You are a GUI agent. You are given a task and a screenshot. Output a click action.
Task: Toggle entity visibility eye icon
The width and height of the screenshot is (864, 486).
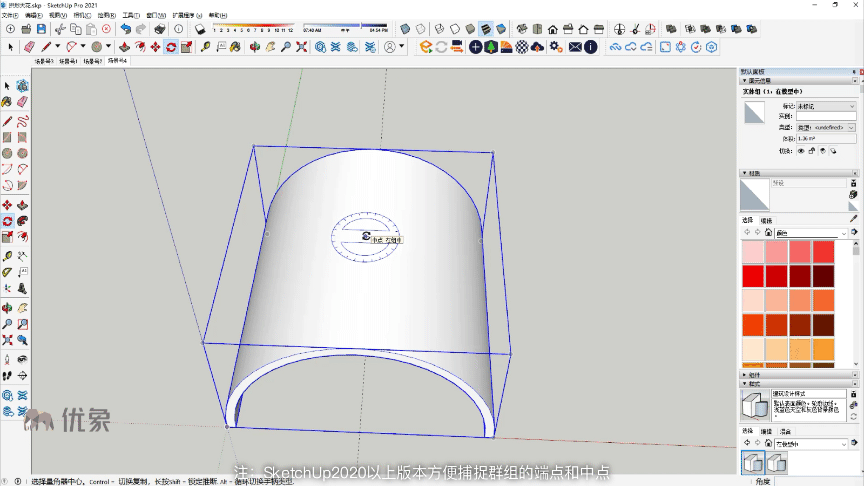(x=799, y=150)
